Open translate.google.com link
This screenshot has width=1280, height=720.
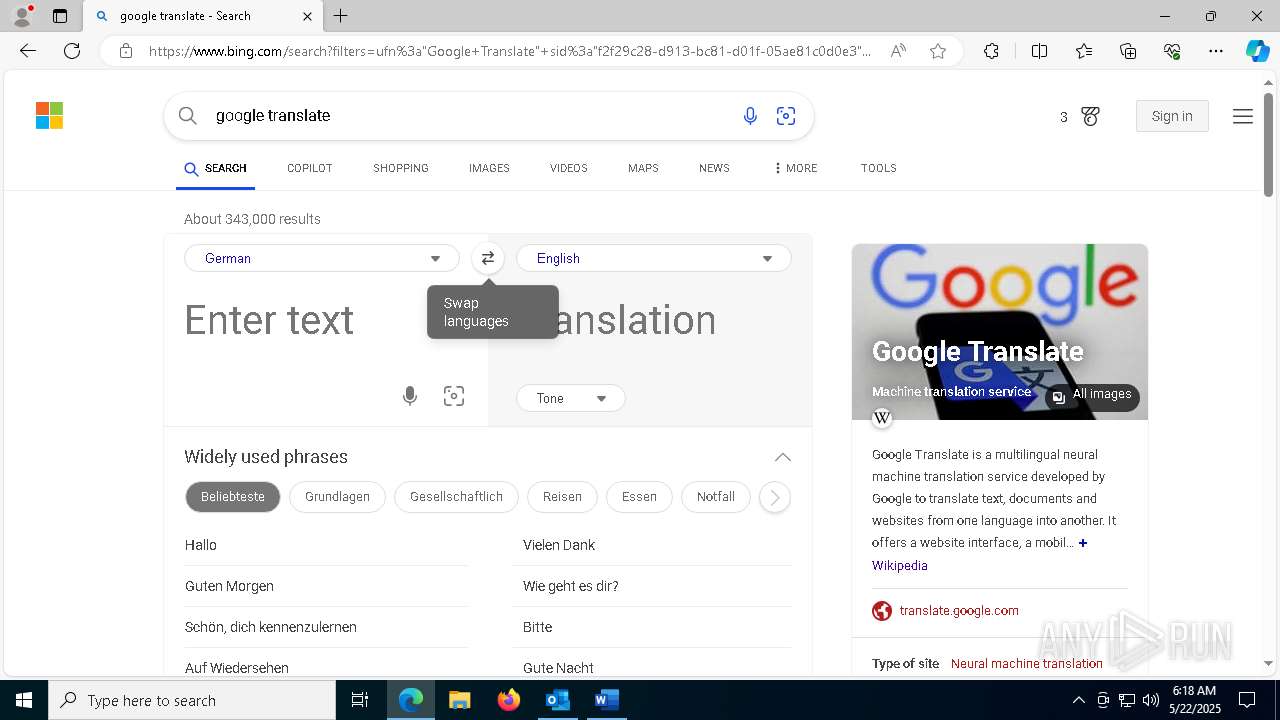tap(959, 611)
